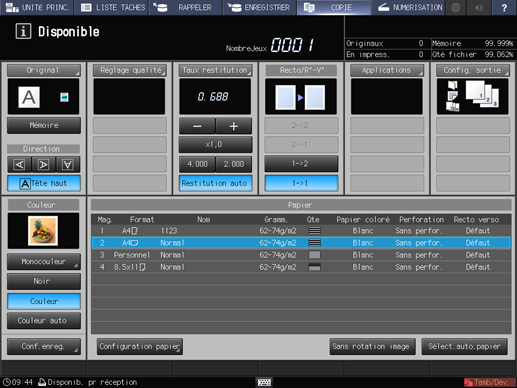Click the clock icon at 09:44
This screenshot has width=517, height=388.
tap(6, 382)
